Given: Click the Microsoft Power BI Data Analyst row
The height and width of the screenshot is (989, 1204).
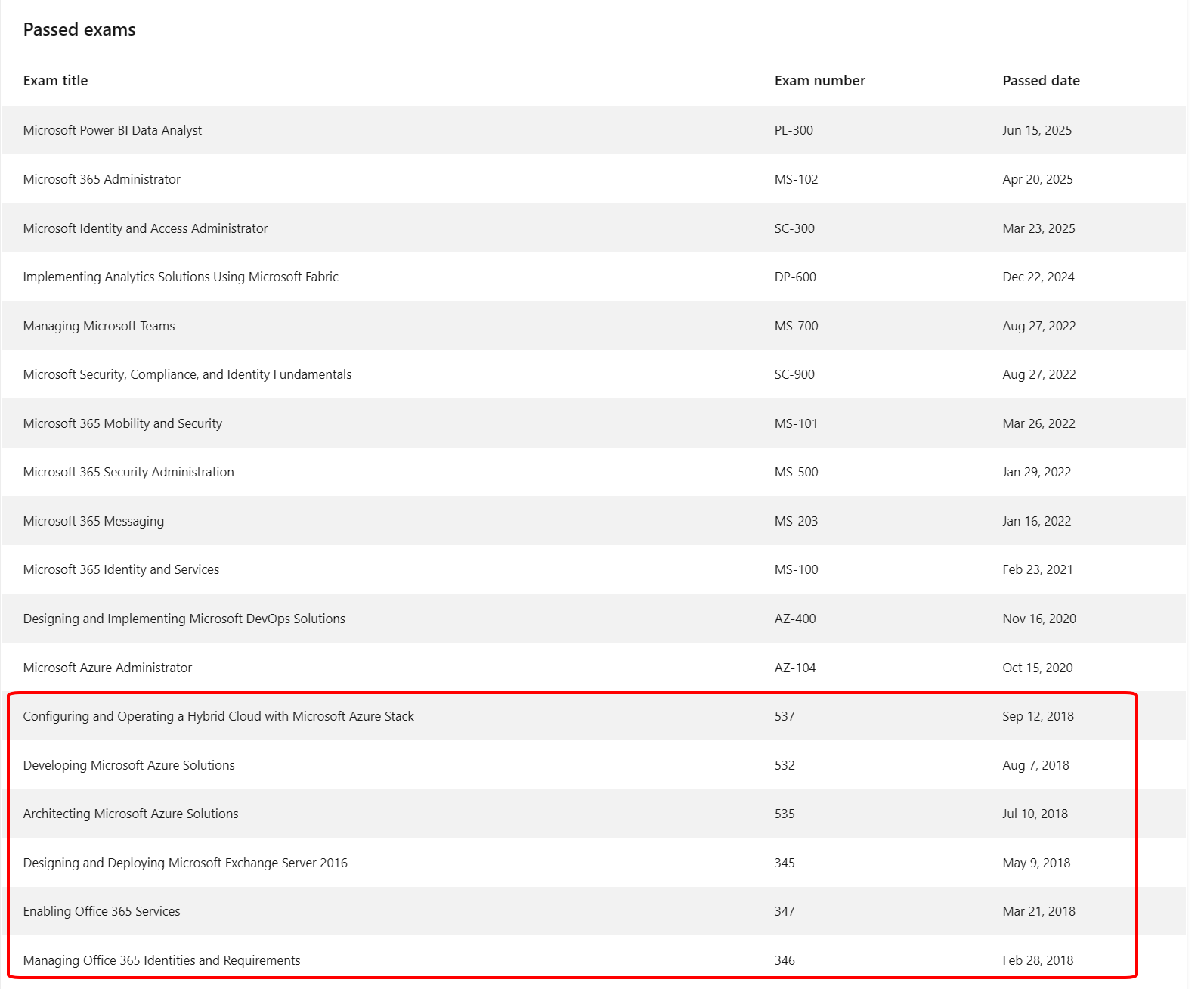Looking at the screenshot, I should (x=593, y=130).
